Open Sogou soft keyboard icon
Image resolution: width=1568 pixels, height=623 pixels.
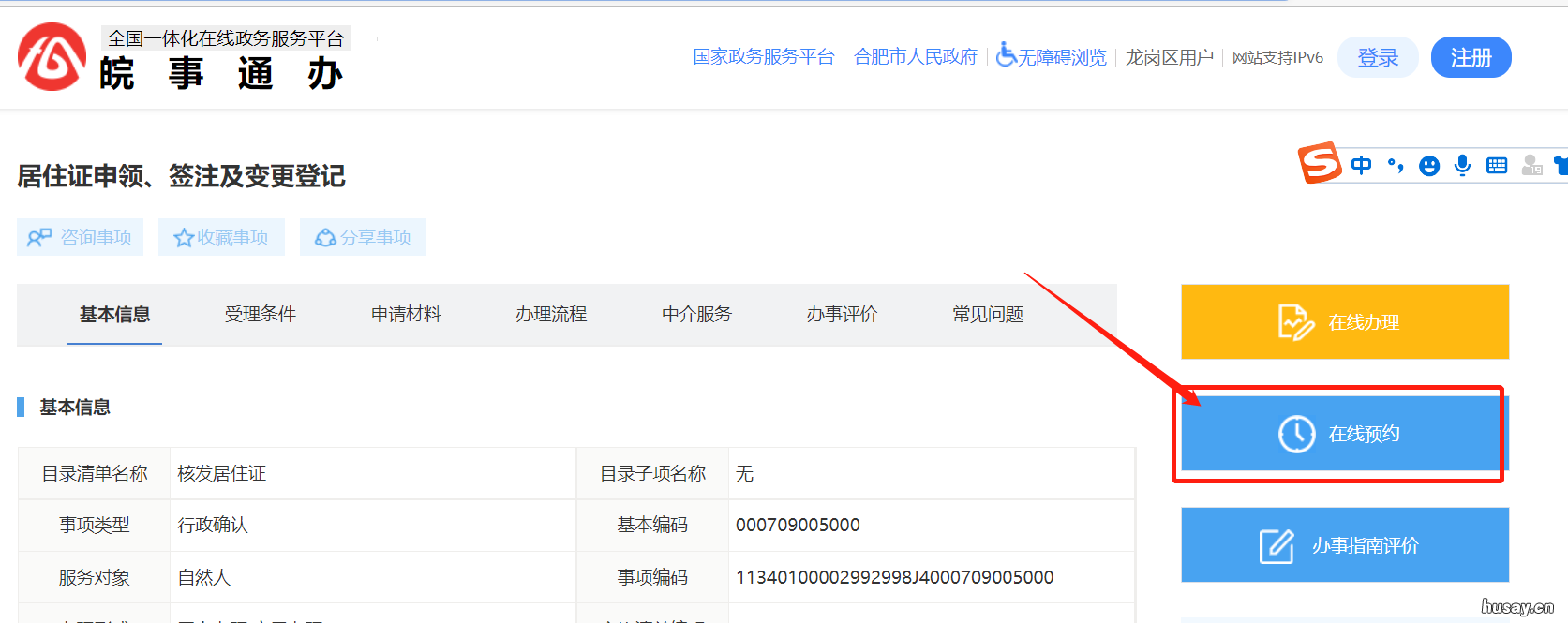1497,166
